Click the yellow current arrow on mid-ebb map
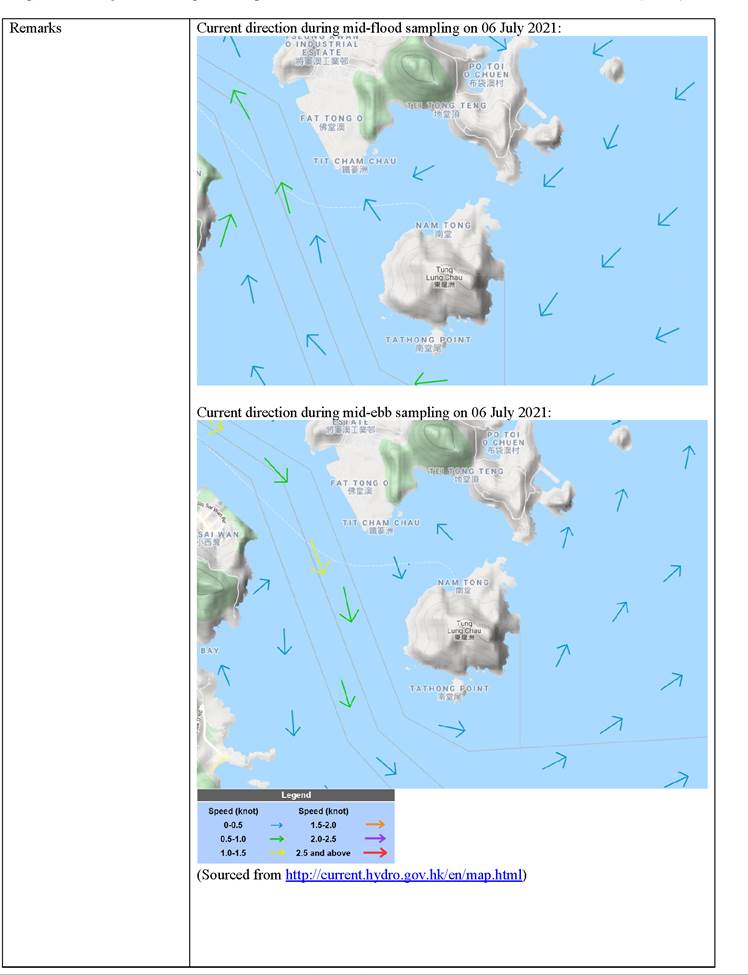The width and height of the screenshot is (748, 975). tap(318, 558)
